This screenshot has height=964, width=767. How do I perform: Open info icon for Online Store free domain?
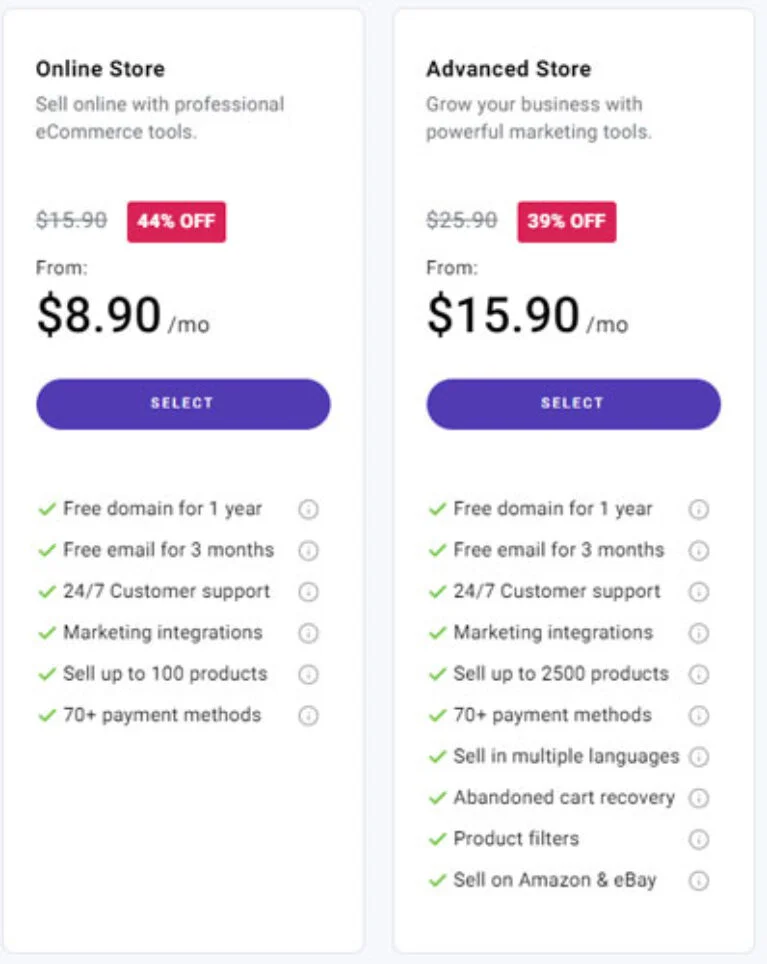(308, 509)
